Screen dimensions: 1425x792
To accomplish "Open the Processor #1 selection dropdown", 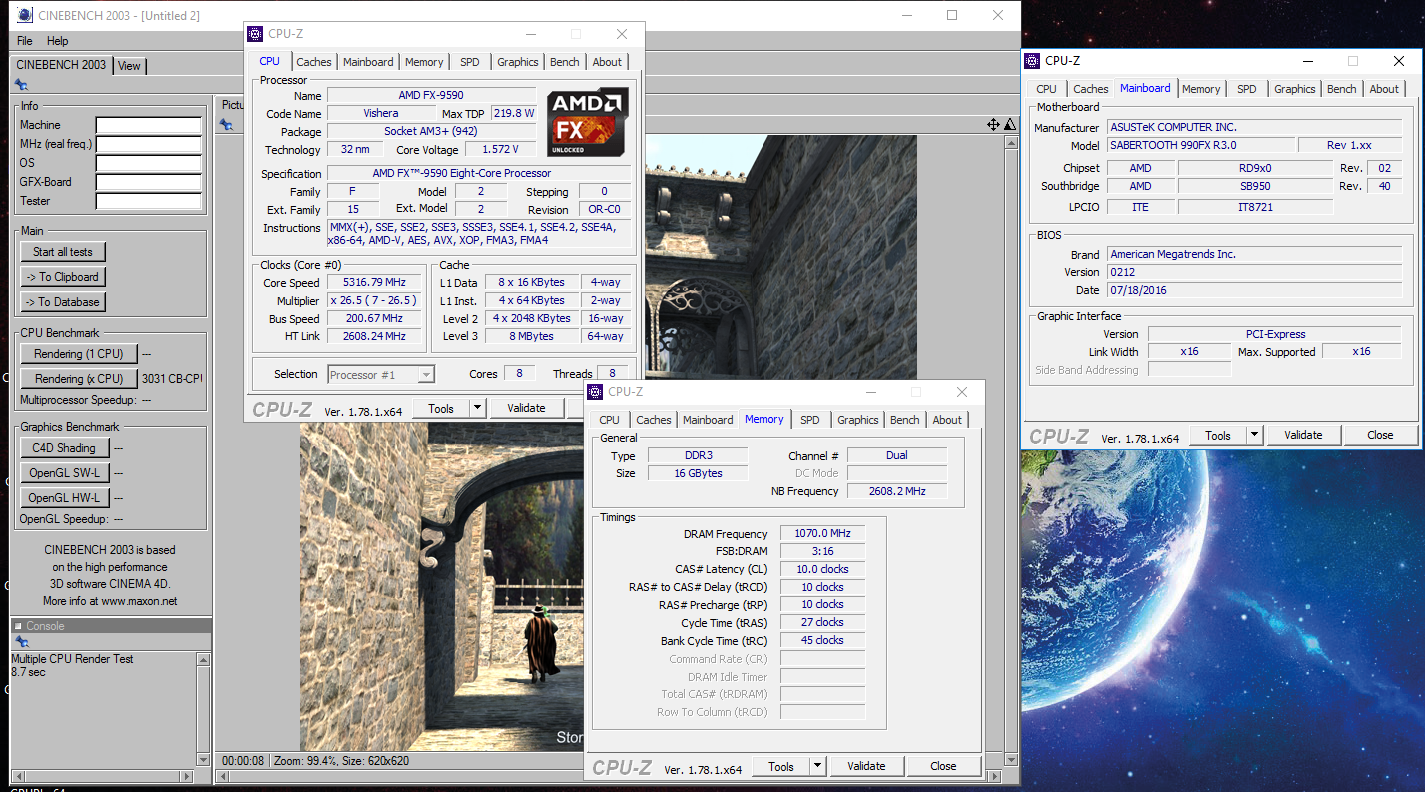I will pos(425,375).
